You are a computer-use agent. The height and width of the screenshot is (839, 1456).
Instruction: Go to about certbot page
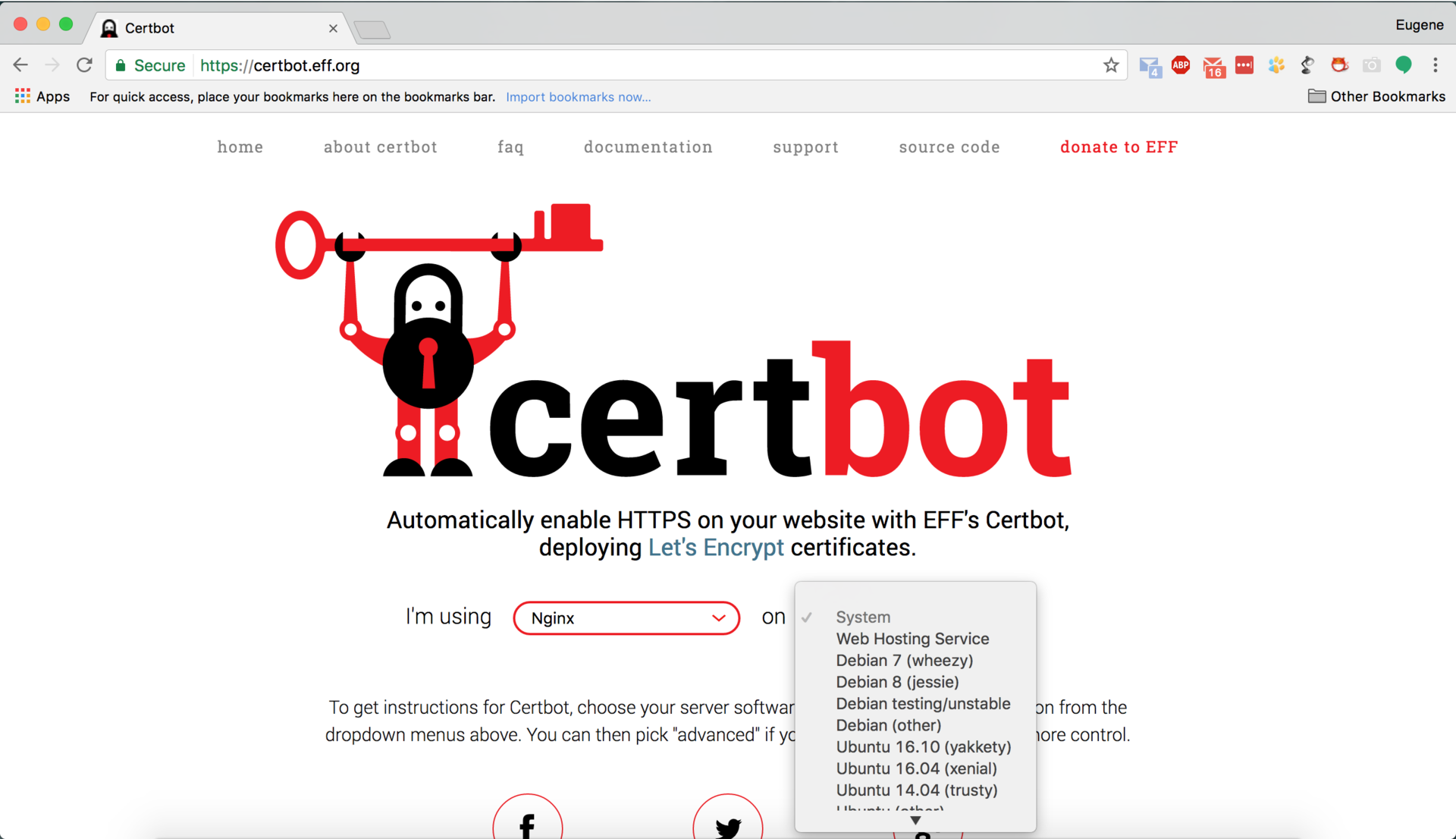tap(380, 147)
